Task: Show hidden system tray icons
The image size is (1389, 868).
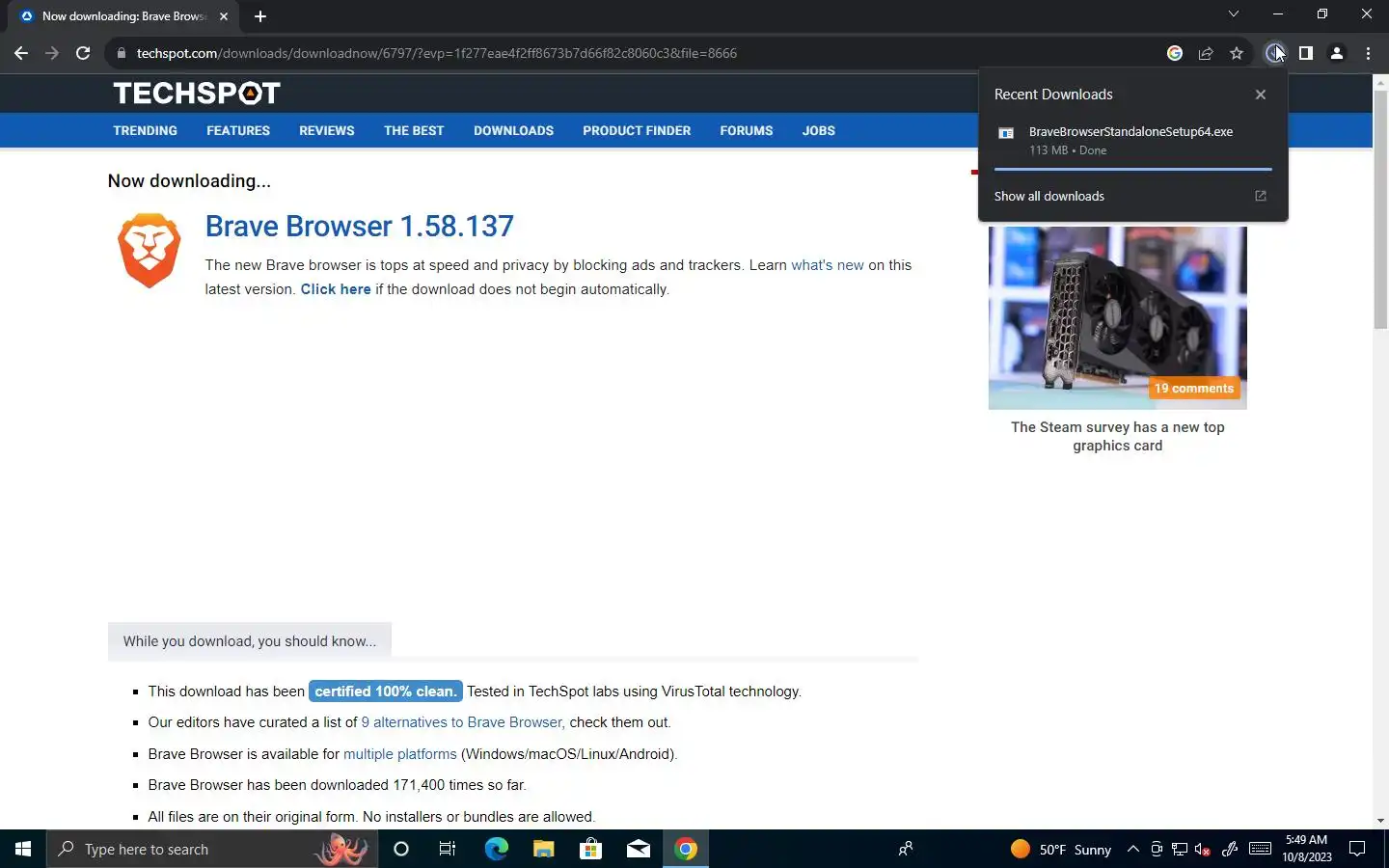Action: click(x=1133, y=849)
